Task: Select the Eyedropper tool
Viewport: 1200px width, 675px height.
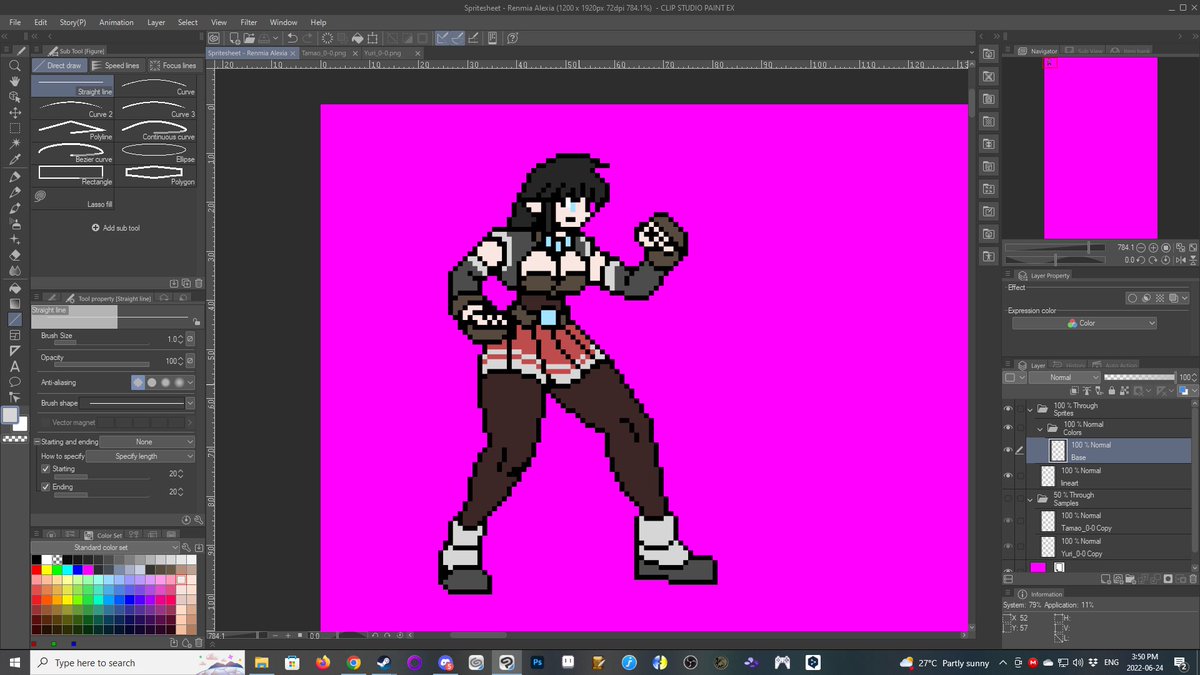Action: [x=15, y=160]
